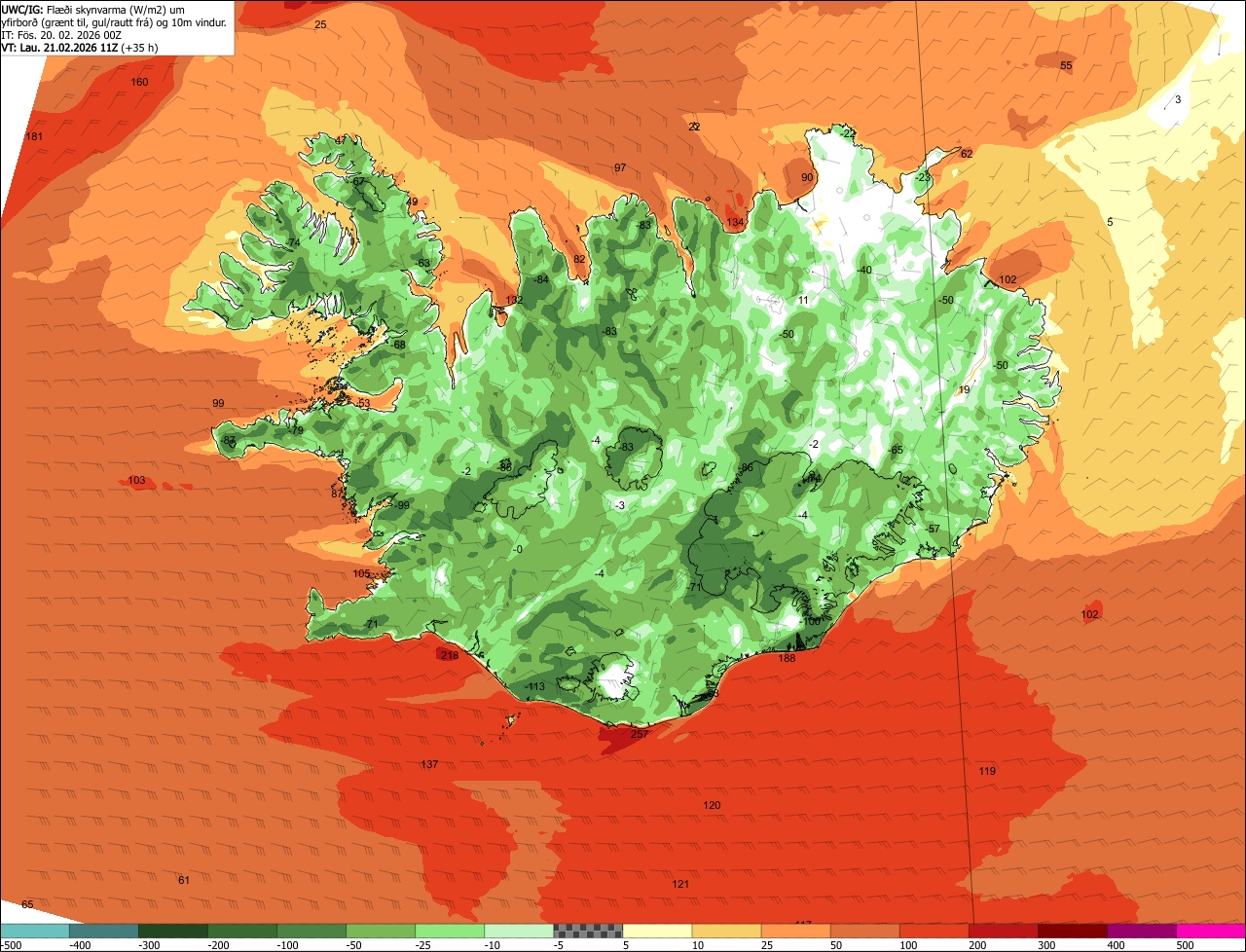Click the '49' value in the Westfjords
This screenshot has height=952, width=1246.
[412, 202]
